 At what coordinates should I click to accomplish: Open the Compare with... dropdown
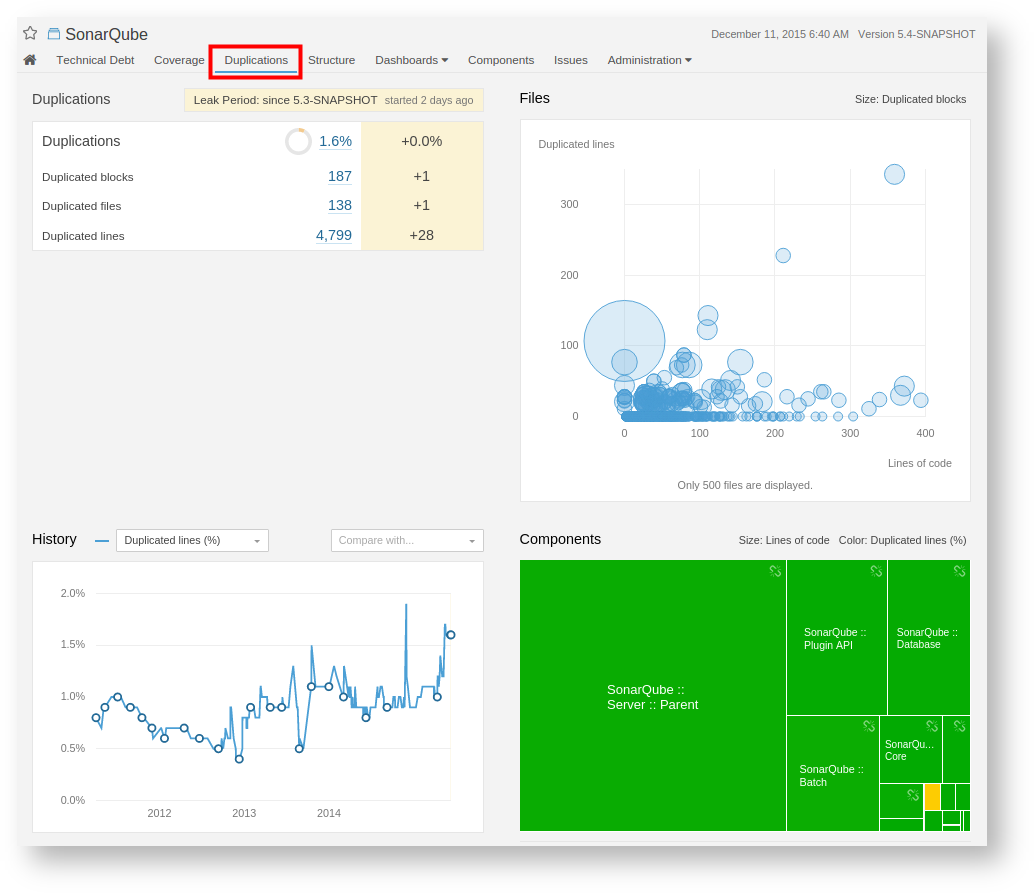click(x=407, y=540)
